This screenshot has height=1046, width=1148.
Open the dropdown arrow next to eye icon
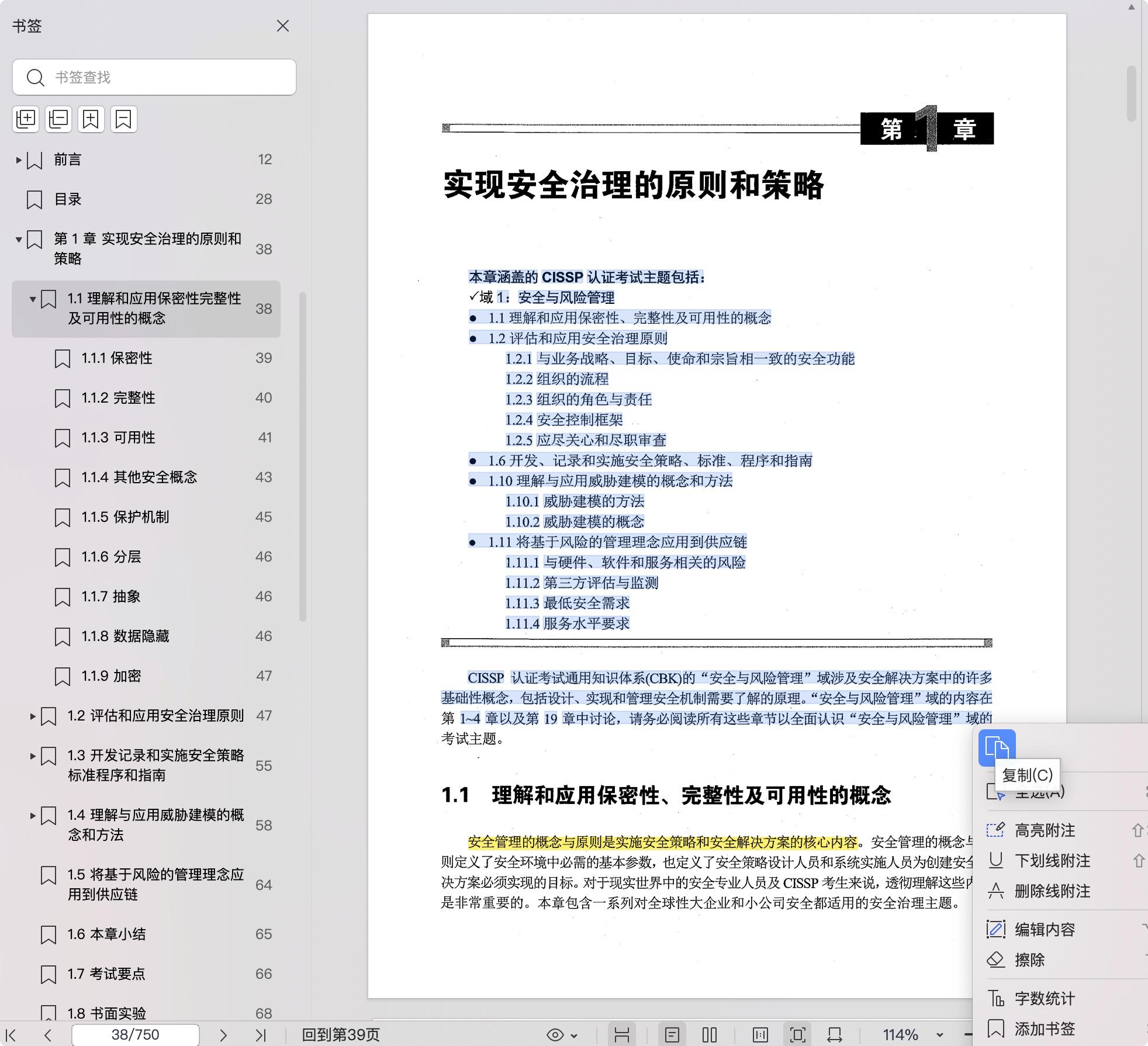[574, 1035]
